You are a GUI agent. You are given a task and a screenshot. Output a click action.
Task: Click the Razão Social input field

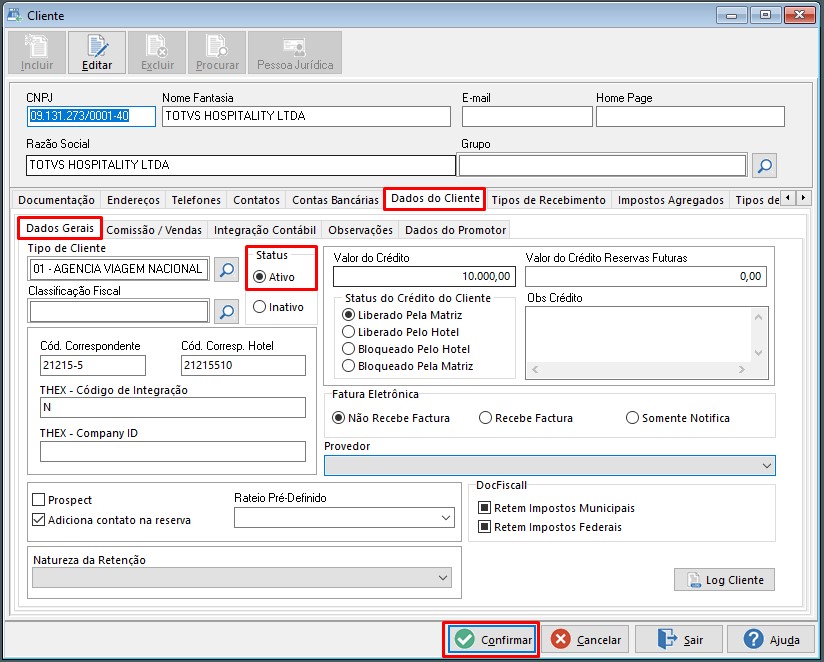coord(241,165)
